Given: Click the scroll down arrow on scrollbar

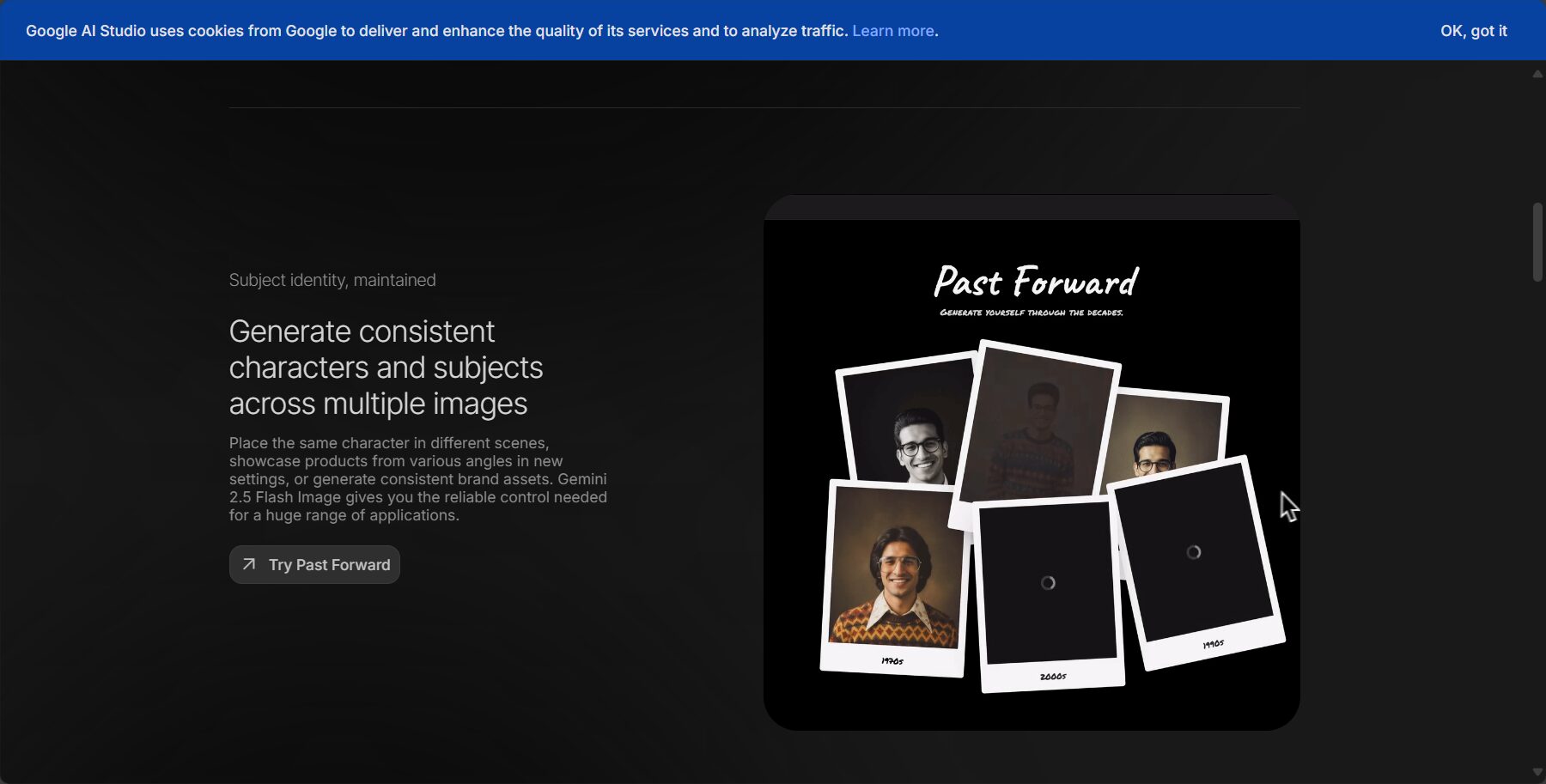Looking at the screenshot, I should [x=1537, y=772].
